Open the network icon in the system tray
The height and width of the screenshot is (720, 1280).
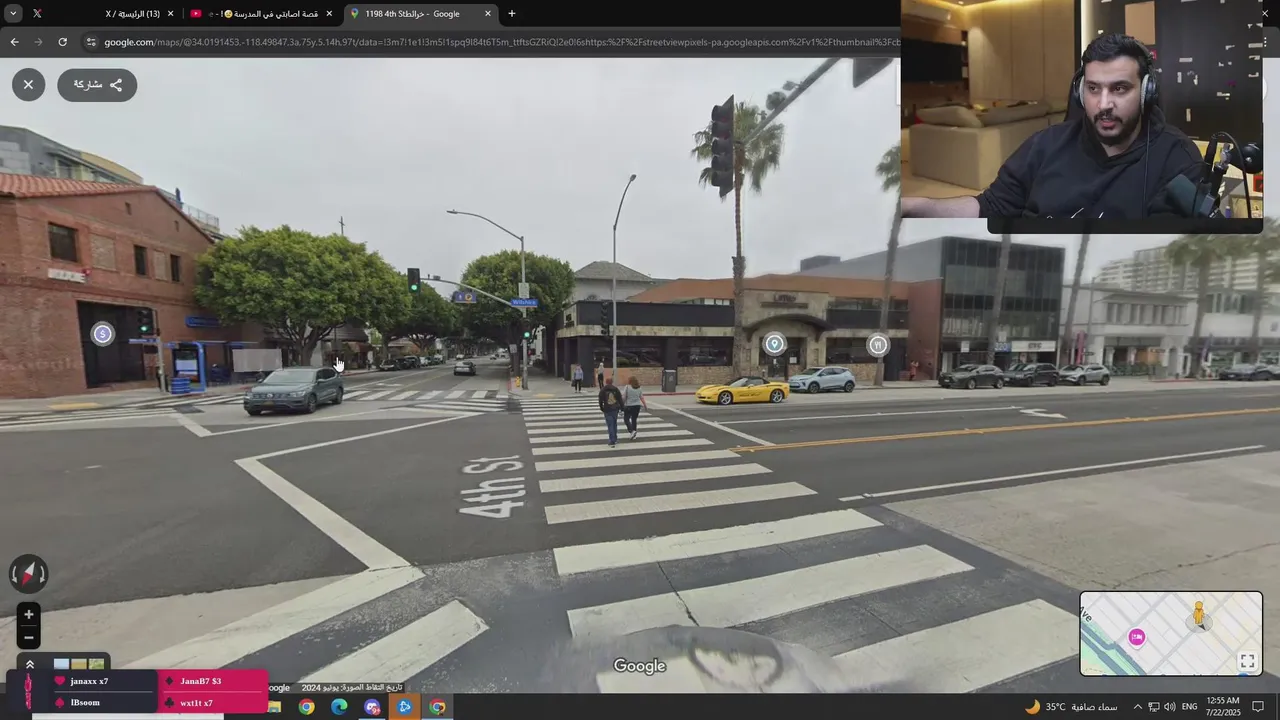click(x=1153, y=707)
